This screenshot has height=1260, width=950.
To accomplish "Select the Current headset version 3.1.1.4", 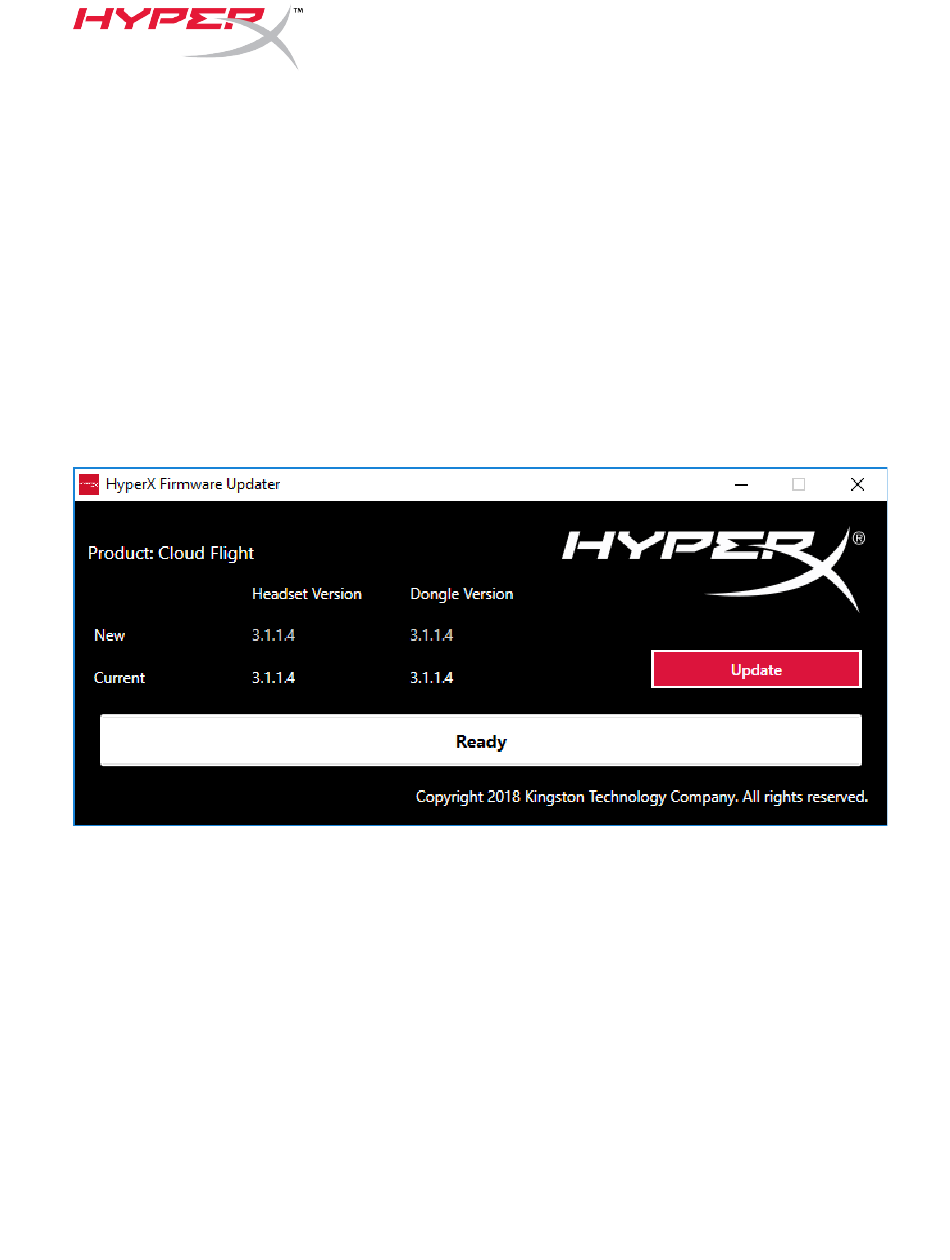I will pyautogui.click(x=274, y=678).
